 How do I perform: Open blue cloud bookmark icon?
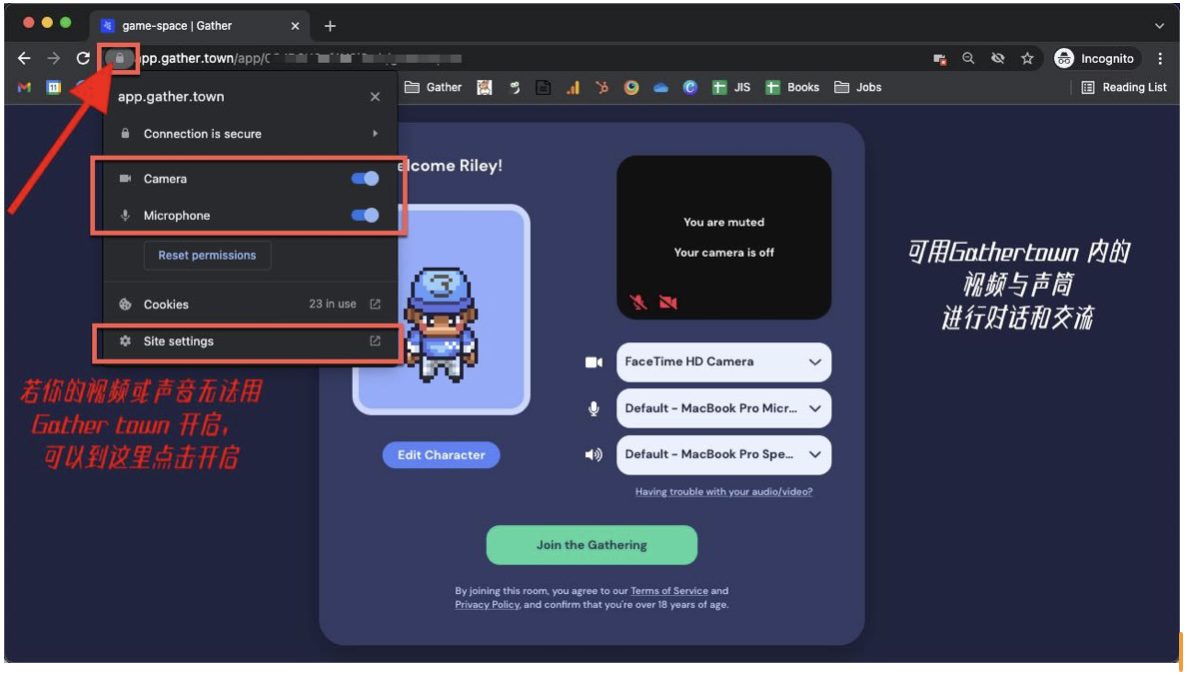pyautogui.click(x=660, y=88)
